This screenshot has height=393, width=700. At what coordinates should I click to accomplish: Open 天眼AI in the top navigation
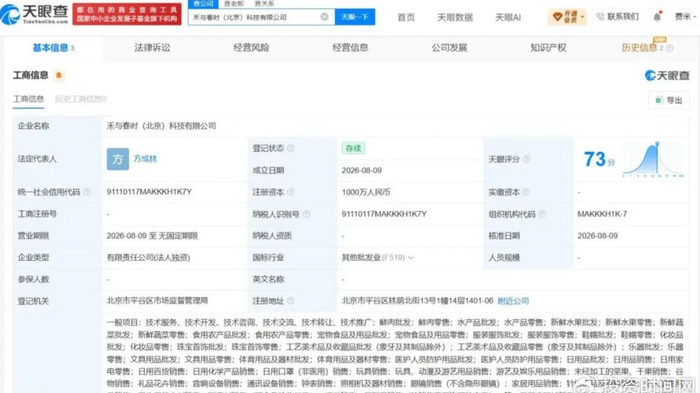tap(508, 17)
